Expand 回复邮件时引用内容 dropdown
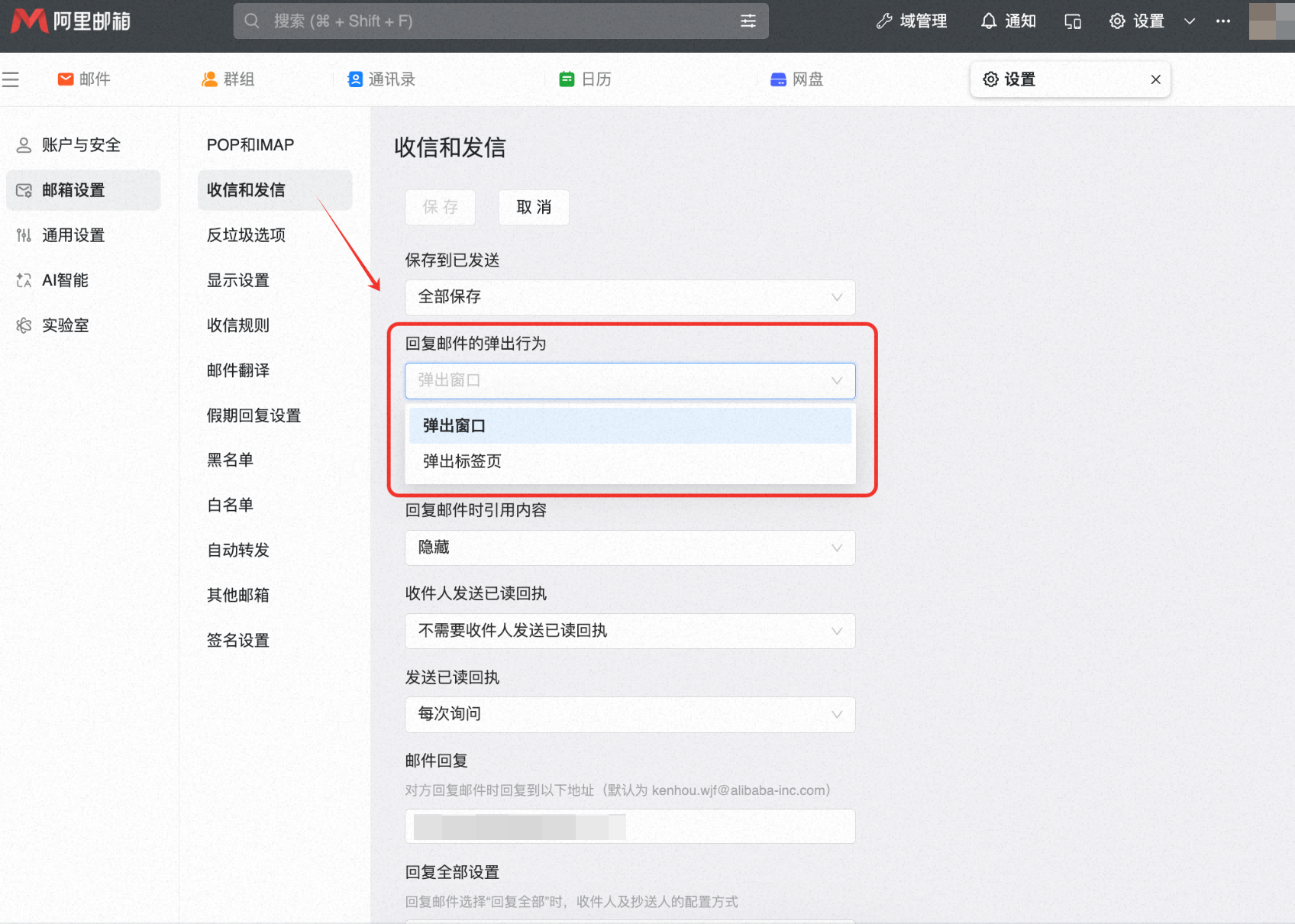The width and height of the screenshot is (1295, 924). (630, 548)
